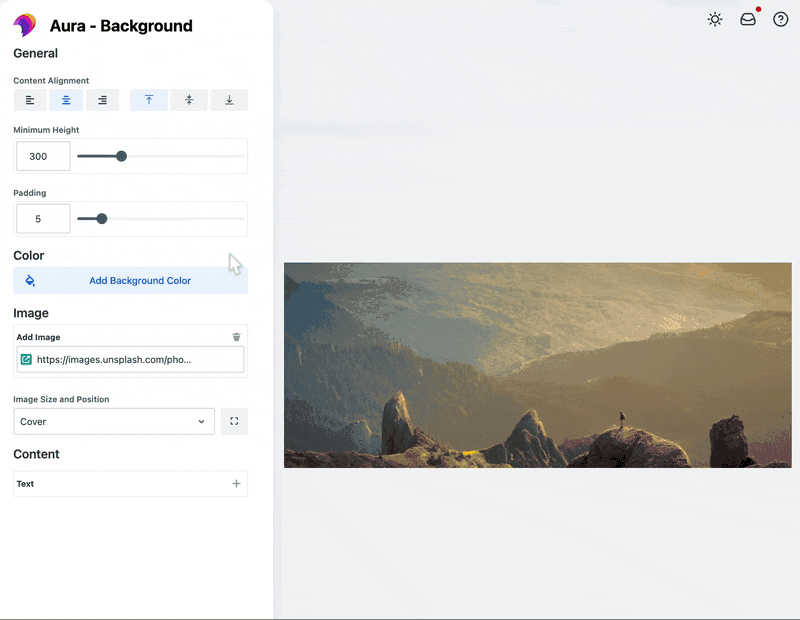Image resolution: width=800 pixels, height=620 pixels.
Task: Delete the added background image
Action: (x=236, y=337)
